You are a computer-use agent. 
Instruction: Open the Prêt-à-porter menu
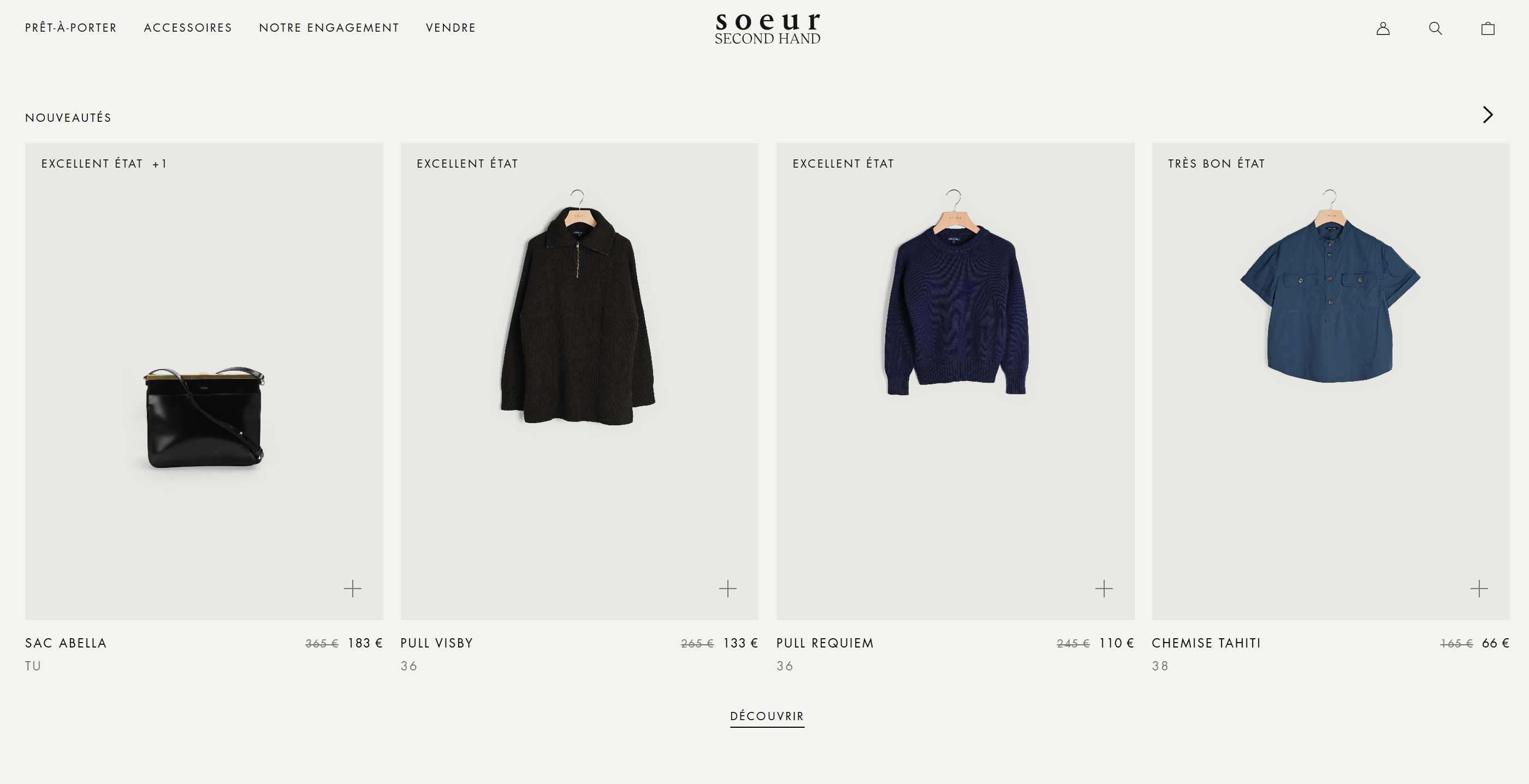click(71, 28)
